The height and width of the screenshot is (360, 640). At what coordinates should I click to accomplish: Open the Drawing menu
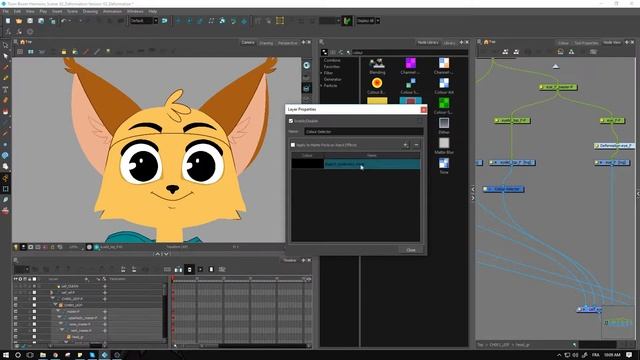[x=90, y=11]
